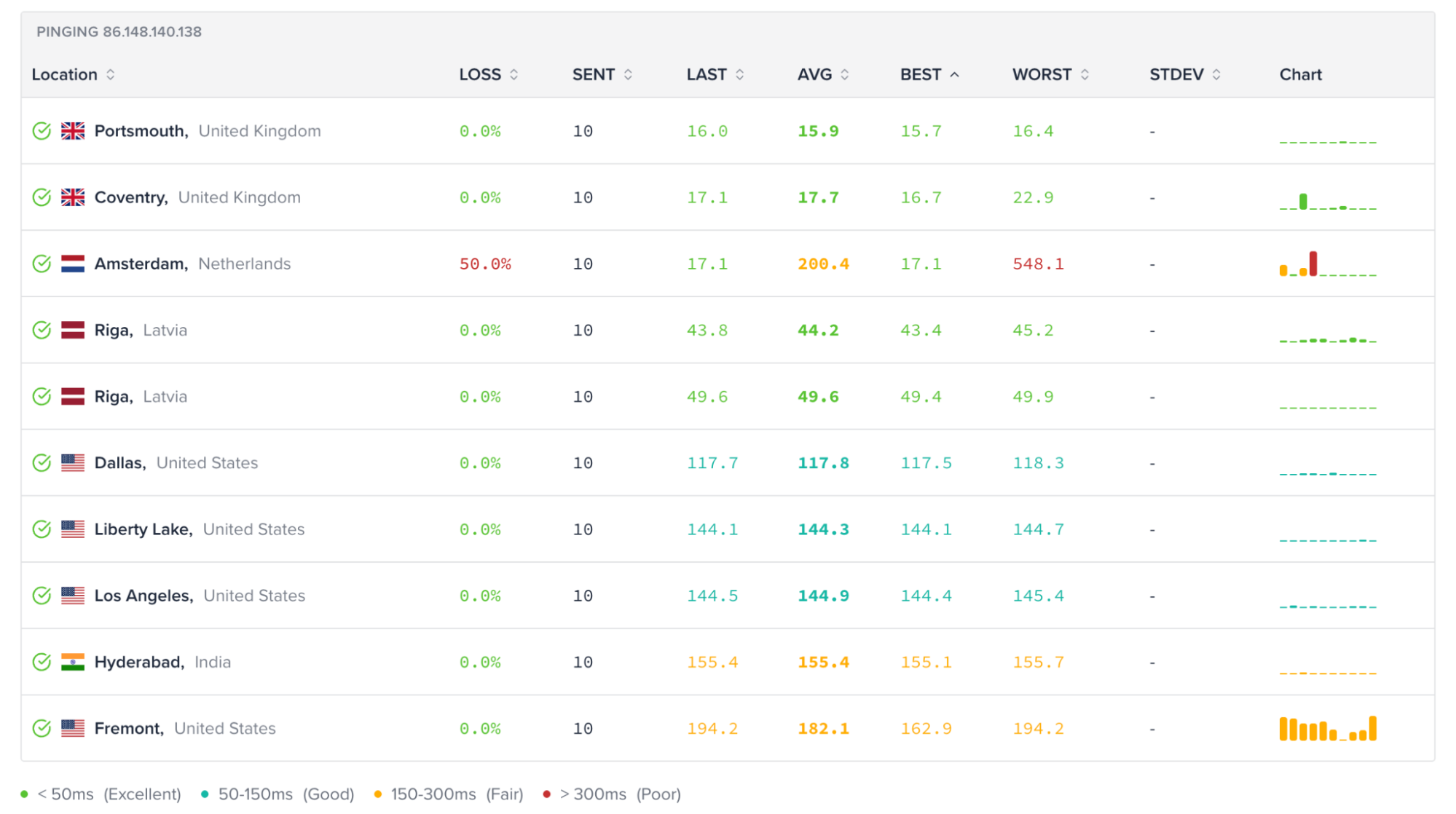The height and width of the screenshot is (814, 1456).
Task: Click the Amsterdam location name
Action: tap(141, 264)
